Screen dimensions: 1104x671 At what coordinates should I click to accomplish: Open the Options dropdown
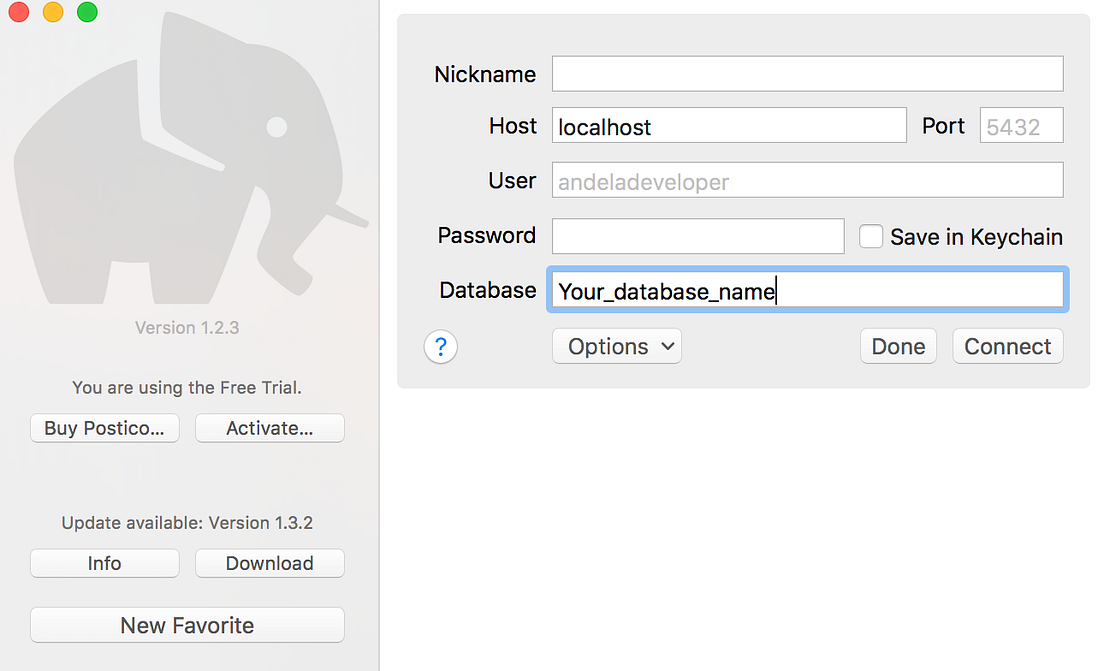[616, 346]
